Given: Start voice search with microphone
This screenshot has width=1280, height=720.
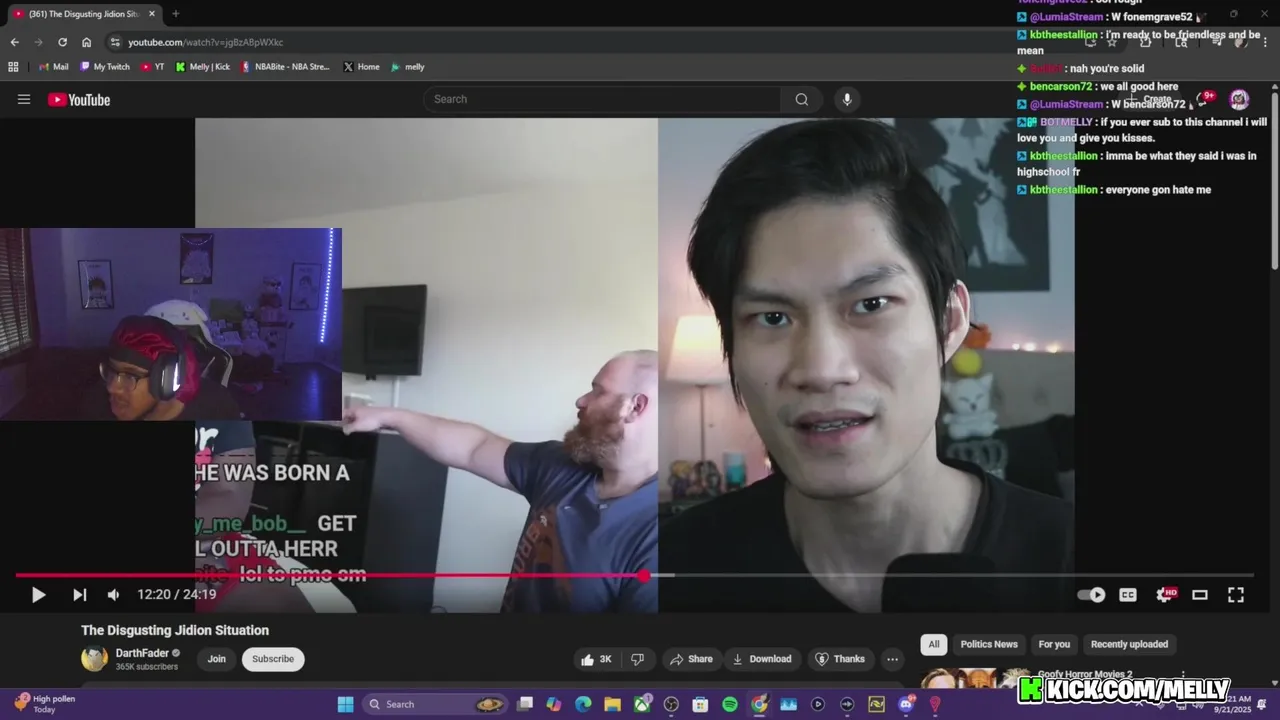Looking at the screenshot, I should click(x=847, y=99).
